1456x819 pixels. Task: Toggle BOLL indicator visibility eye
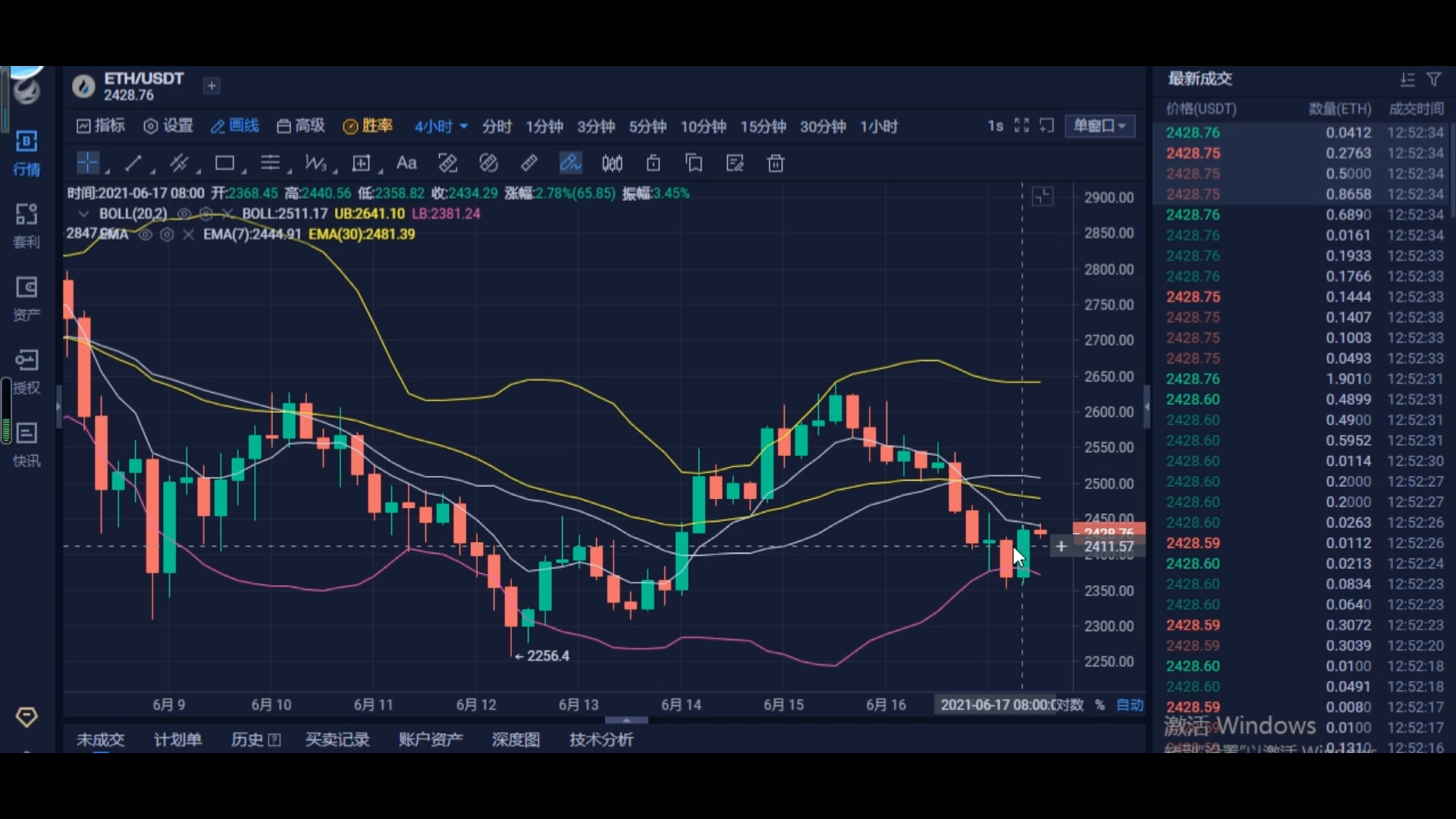pos(184,214)
